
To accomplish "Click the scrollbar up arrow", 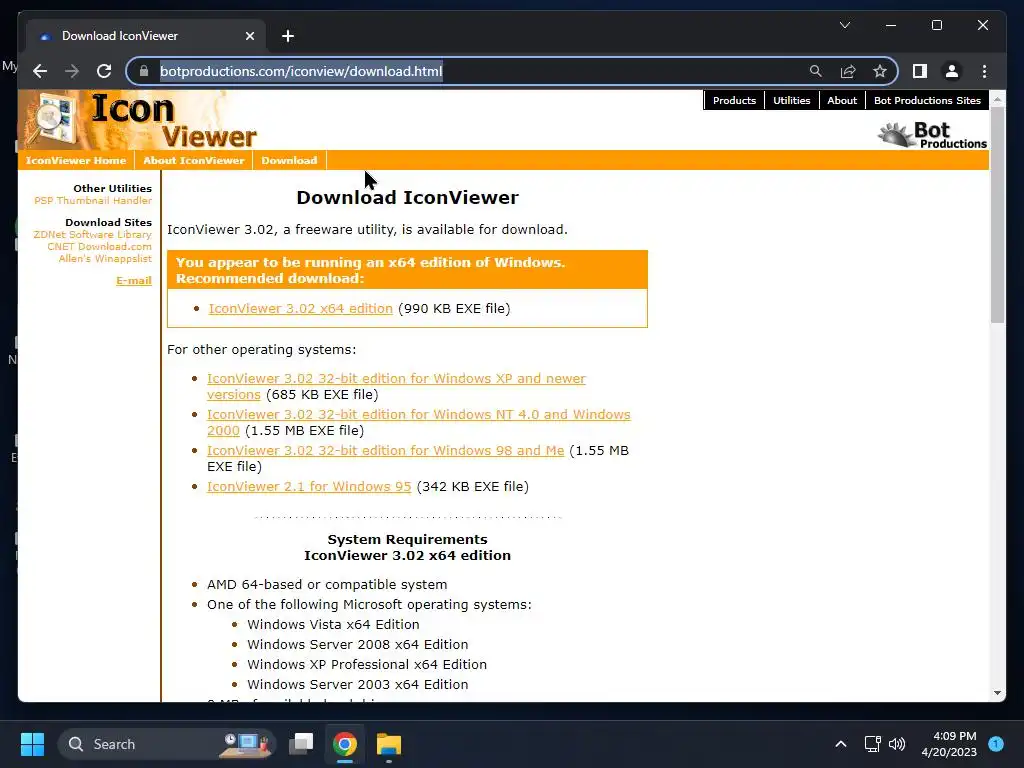I will tap(997, 99).
